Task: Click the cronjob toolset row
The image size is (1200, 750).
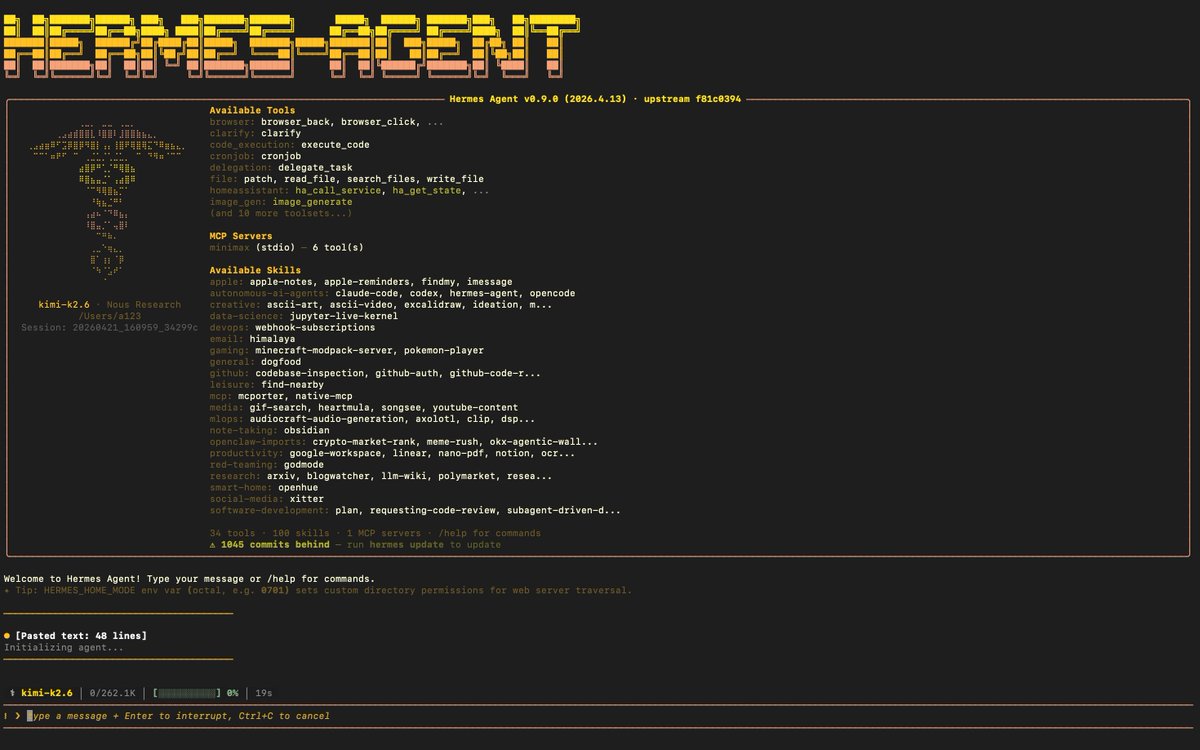Action: [x=255, y=156]
